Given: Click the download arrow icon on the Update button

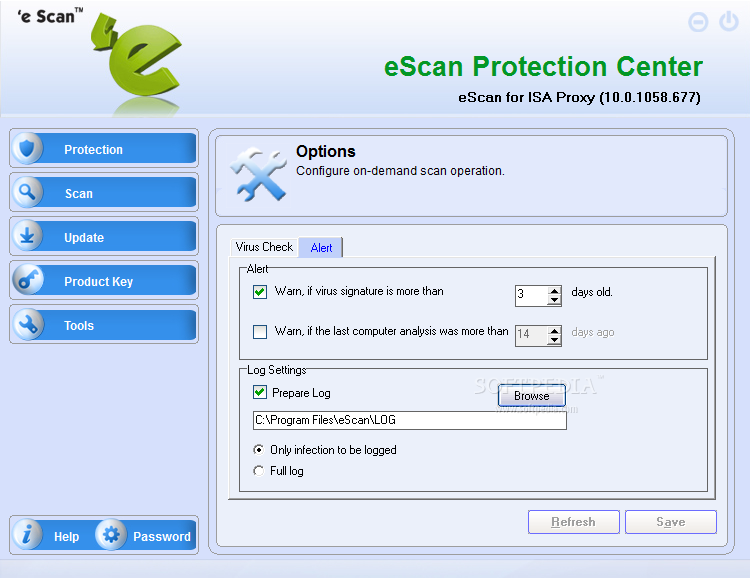Looking at the screenshot, I should point(27,236).
